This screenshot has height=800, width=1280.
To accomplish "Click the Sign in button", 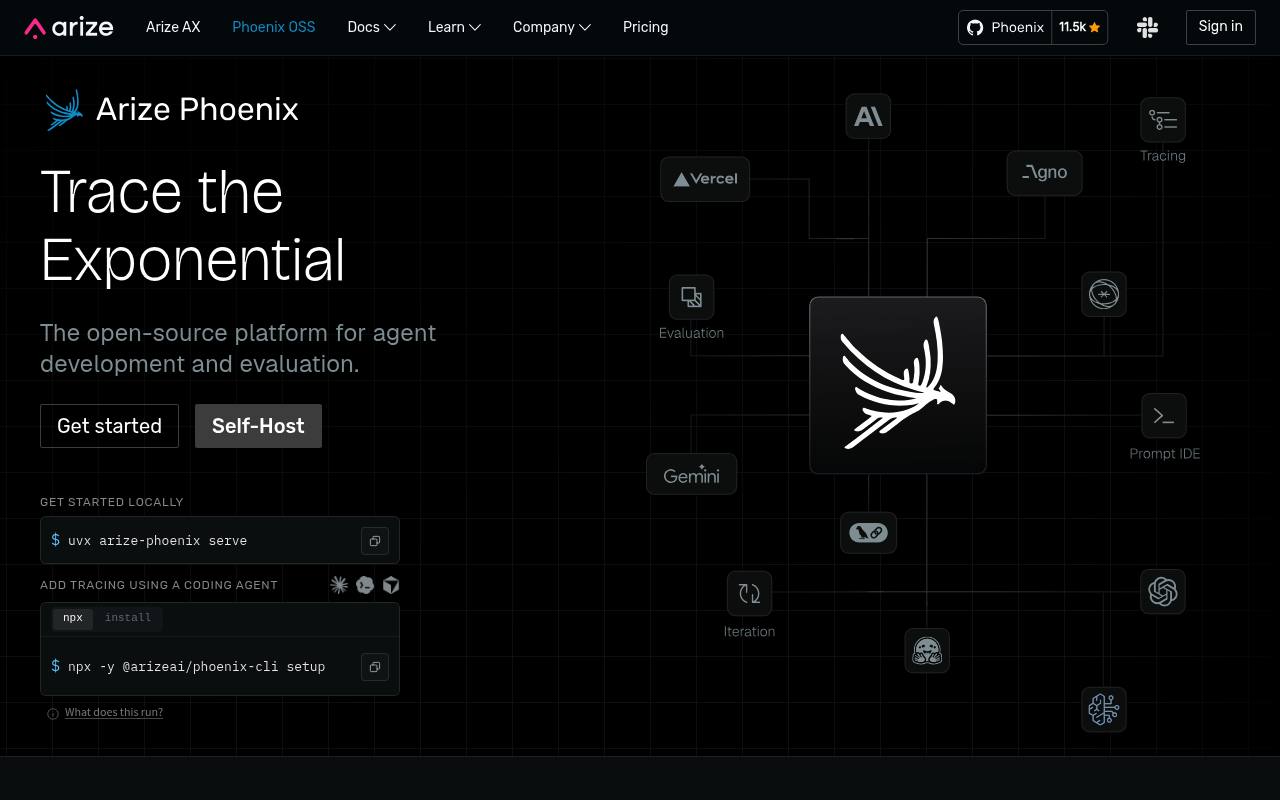I will 1220,27.
